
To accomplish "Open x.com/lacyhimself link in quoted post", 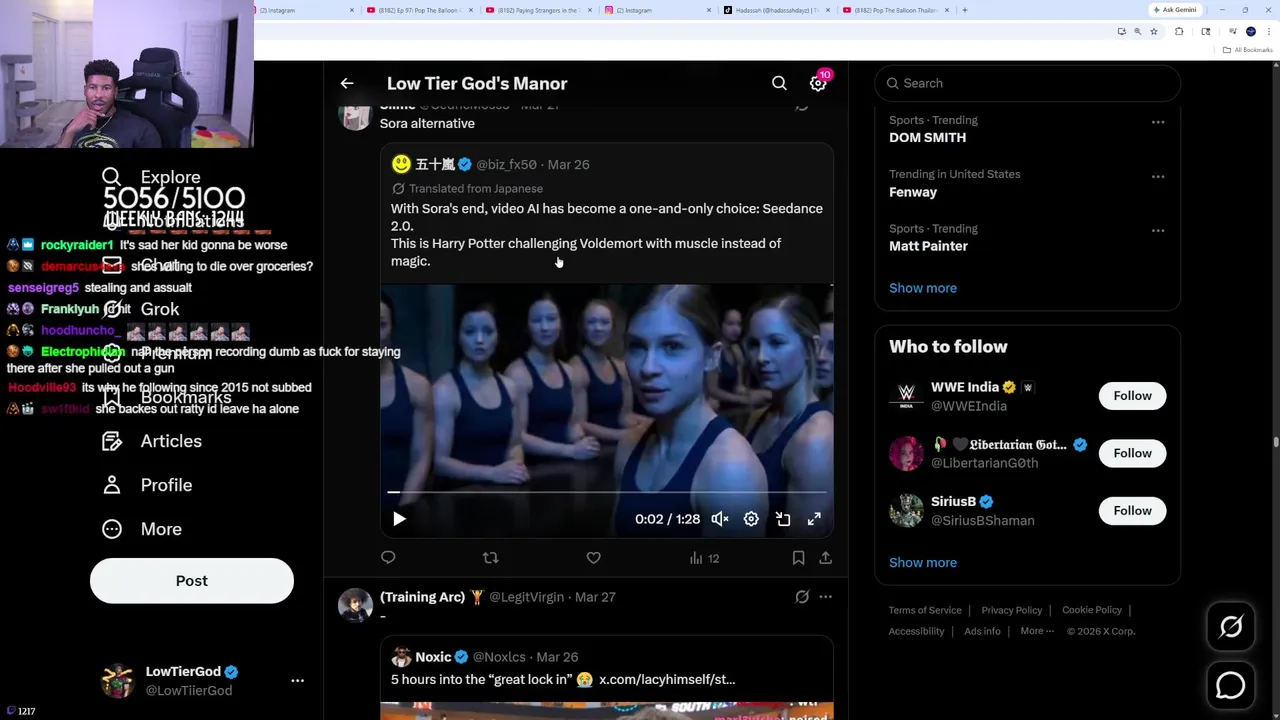I will tap(667, 679).
